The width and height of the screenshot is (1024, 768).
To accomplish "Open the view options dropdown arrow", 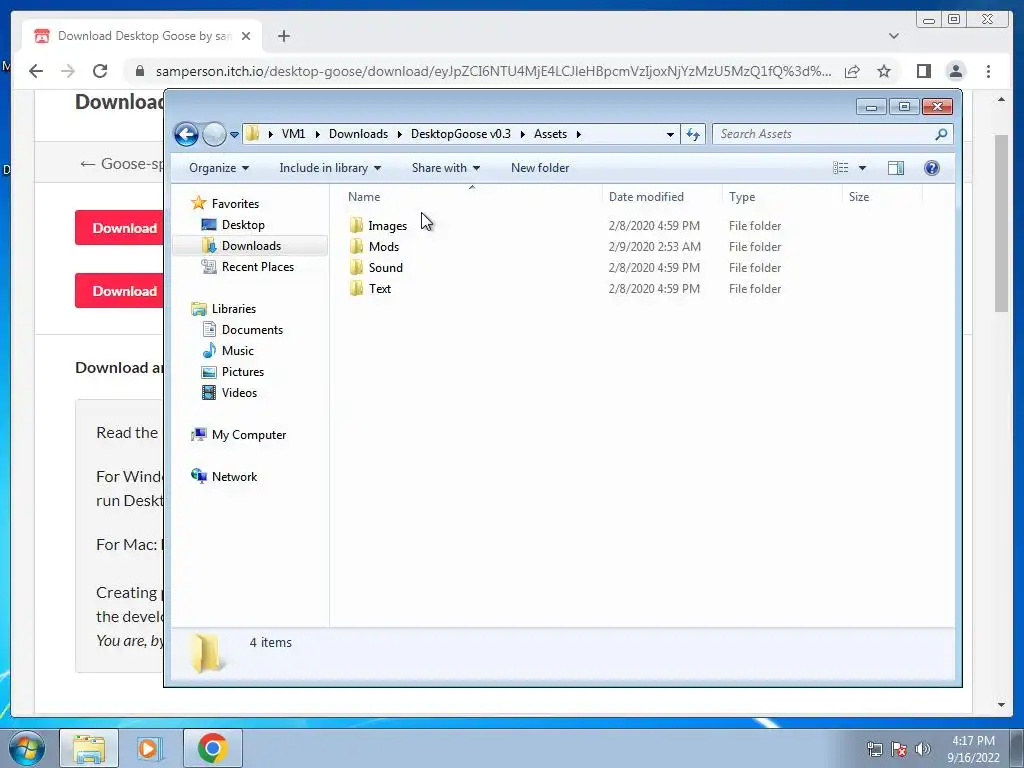I will pos(862,168).
